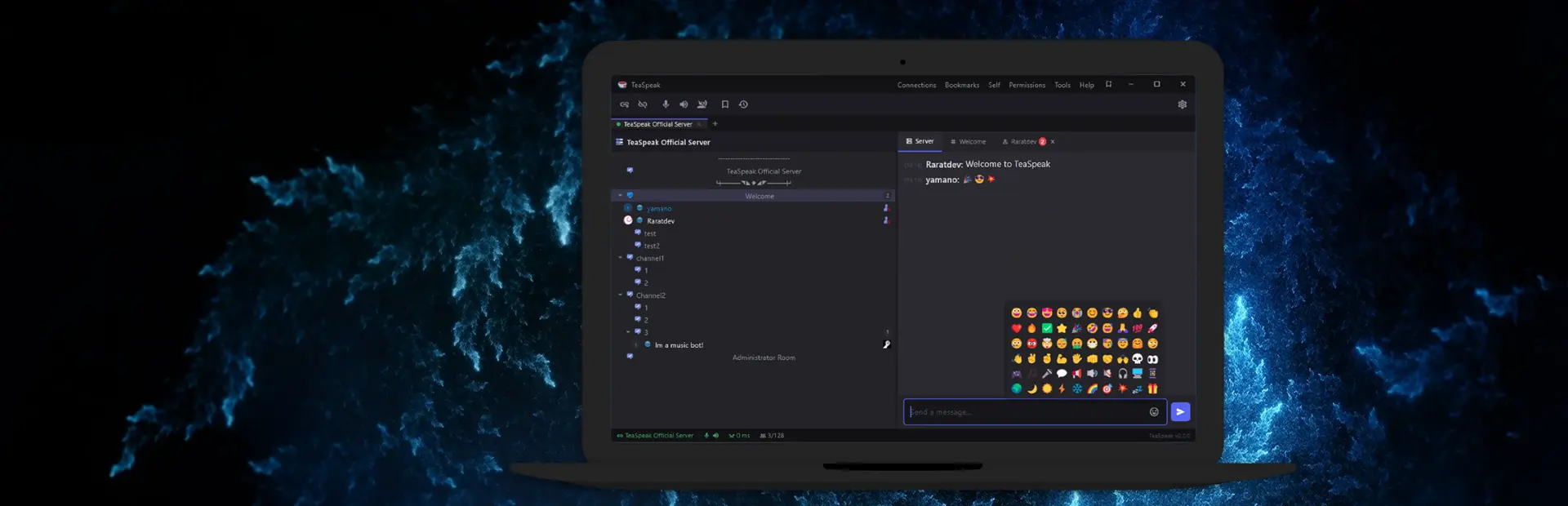Open the Permissions menu
The height and width of the screenshot is (506, 1568).
point(1027,85)
